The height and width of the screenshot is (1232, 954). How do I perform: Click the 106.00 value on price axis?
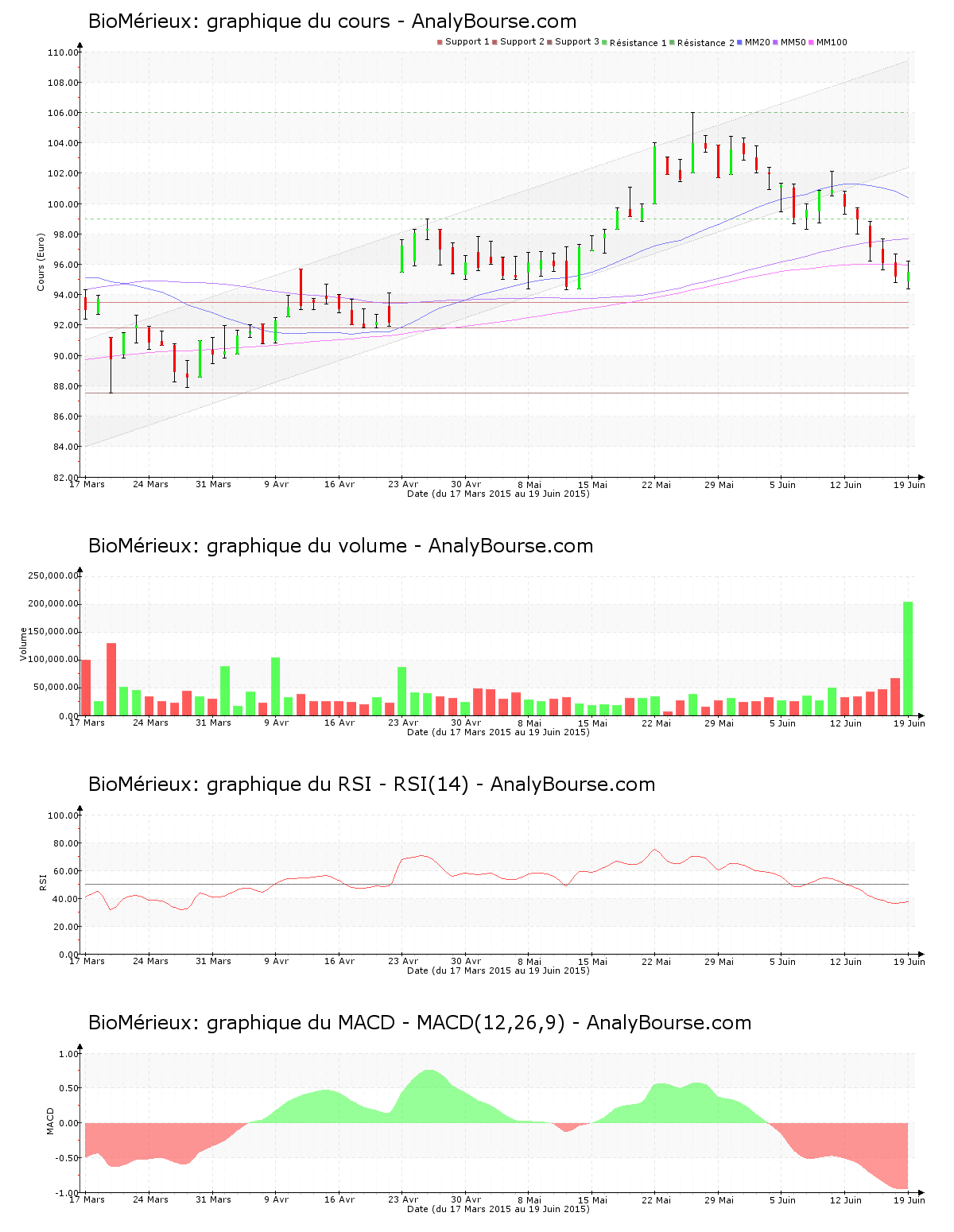pos(63,113)
